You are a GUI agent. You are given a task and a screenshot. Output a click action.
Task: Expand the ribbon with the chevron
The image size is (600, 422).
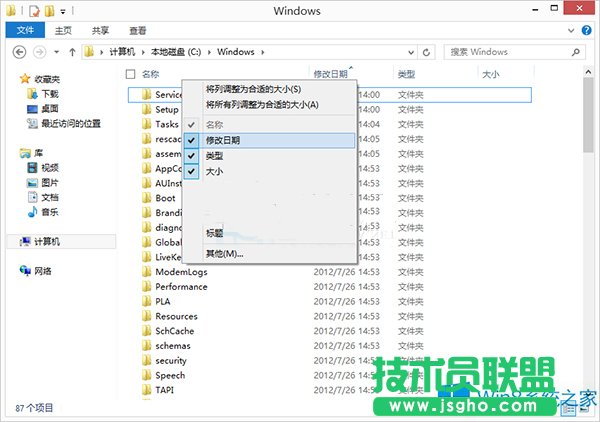[x=571, y=31]
